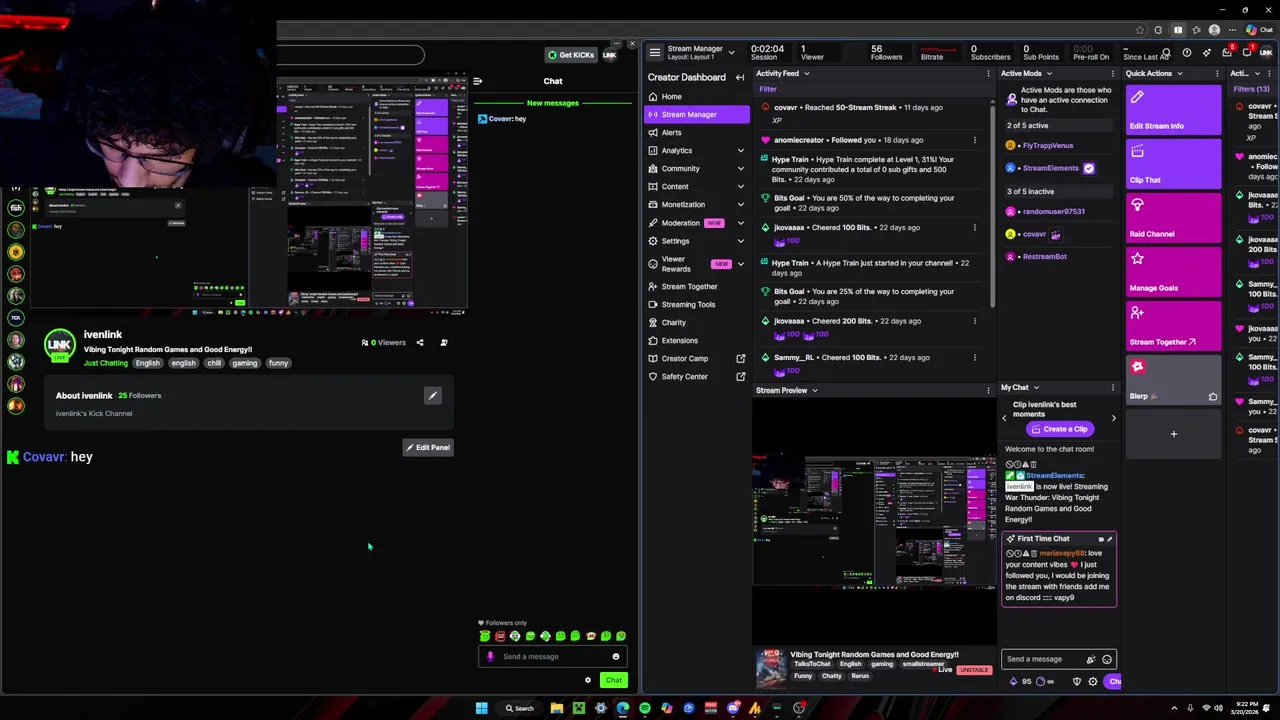Open Streaming Tools in the sidebar
Image resolution: width=1280 pixels, height=720 pixels.
(696, 304)
